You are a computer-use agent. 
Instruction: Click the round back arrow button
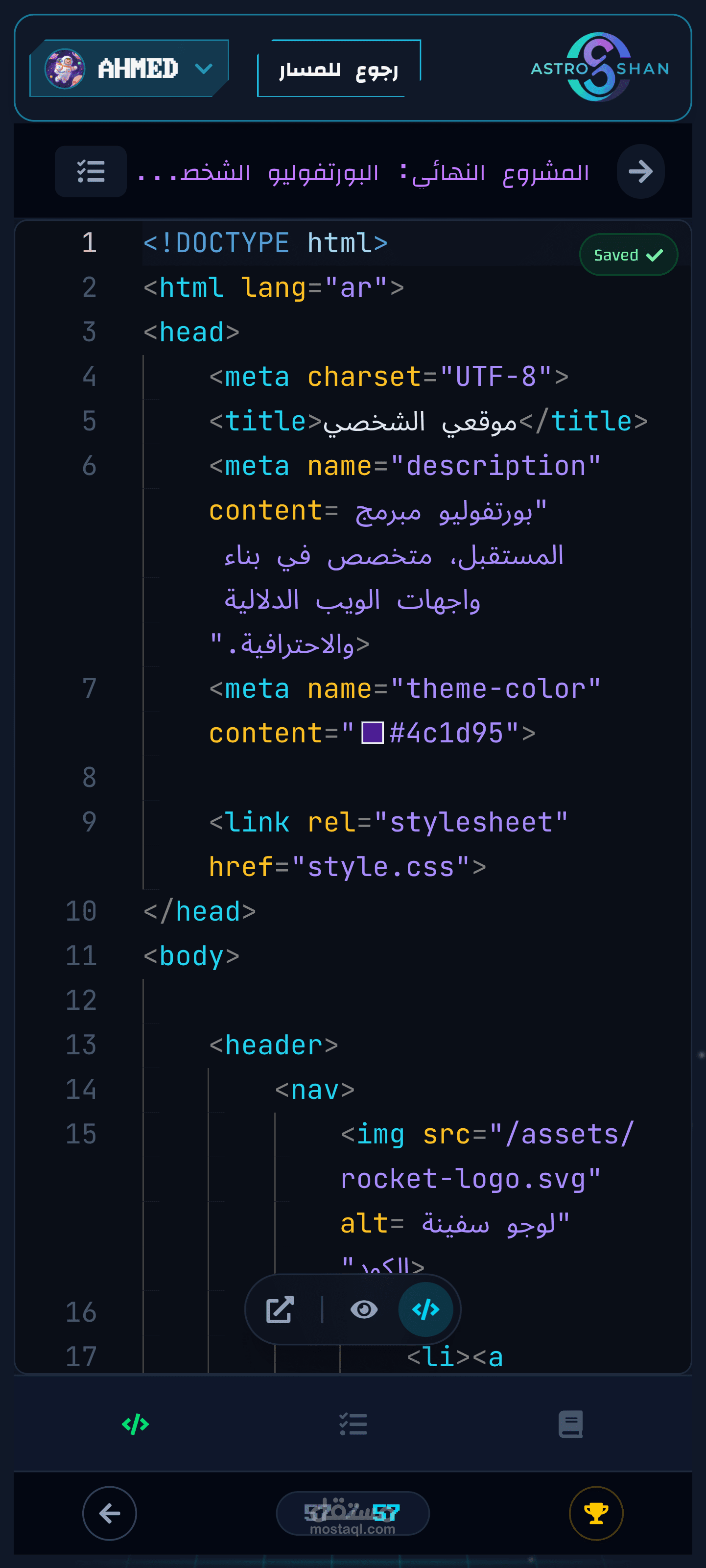coord(110,1513)
